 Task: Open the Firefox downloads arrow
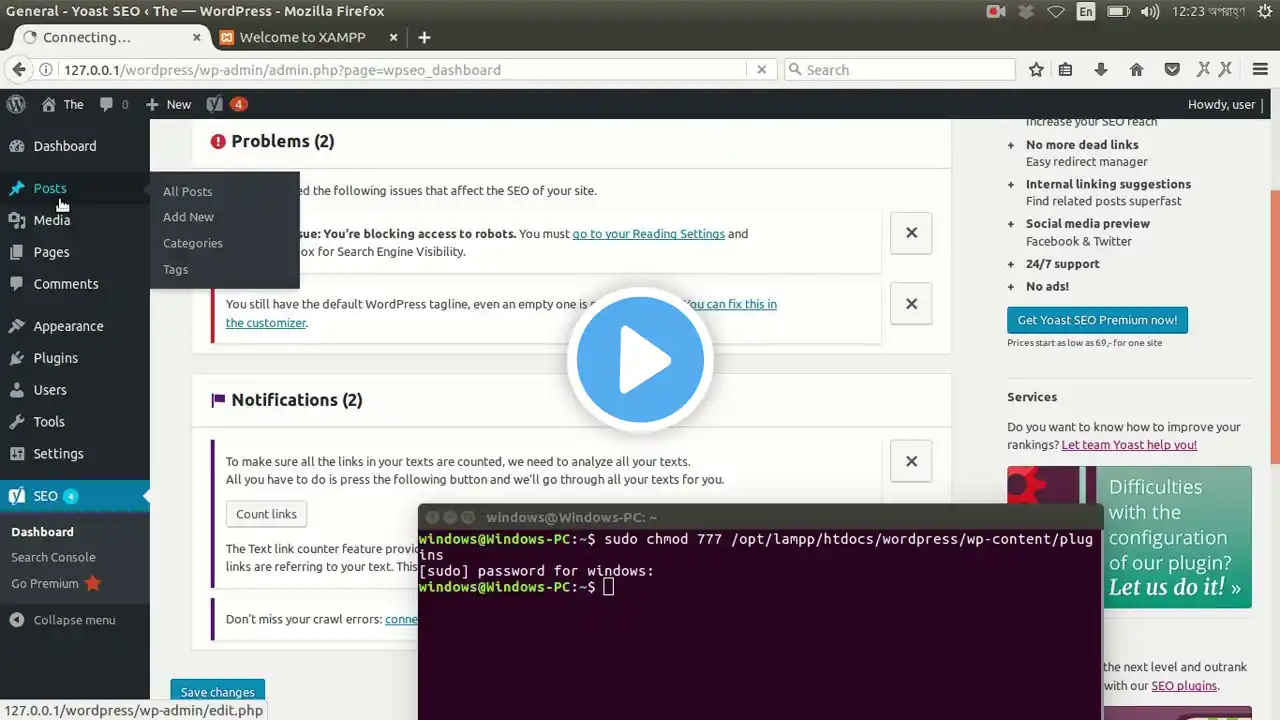click(1101, 69)
